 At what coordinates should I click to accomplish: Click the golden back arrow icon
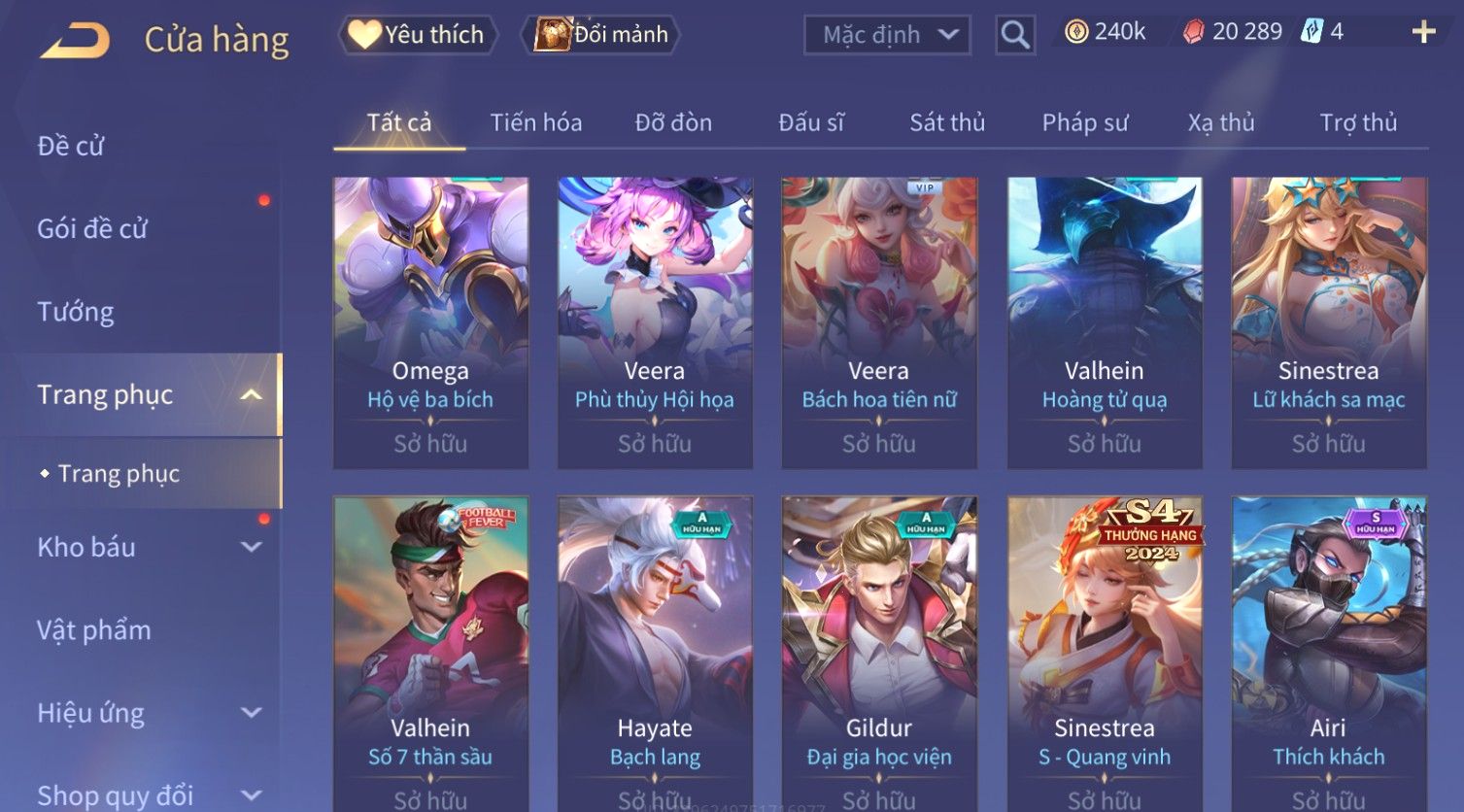pyautogui.click(x=75, y=40)
